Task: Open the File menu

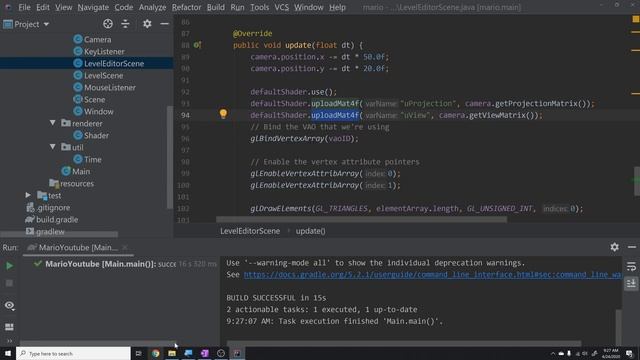Action: click(x=24, y=7)
